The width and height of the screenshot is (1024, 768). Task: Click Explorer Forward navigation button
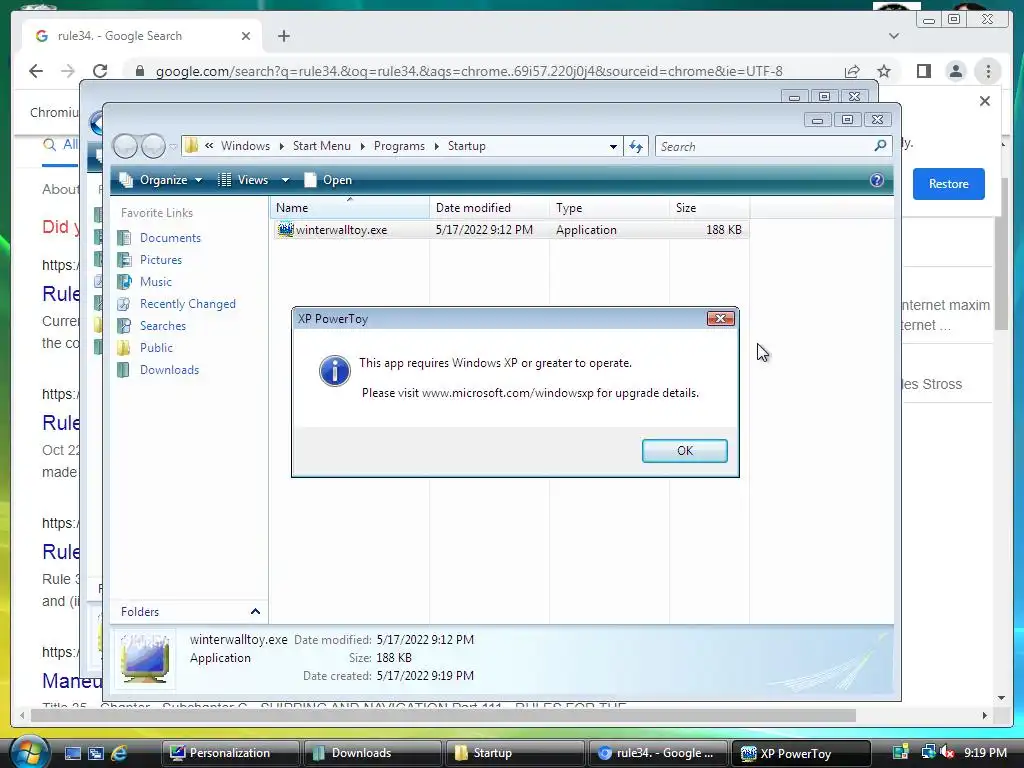pyautogui.click(x=153, y=146)
